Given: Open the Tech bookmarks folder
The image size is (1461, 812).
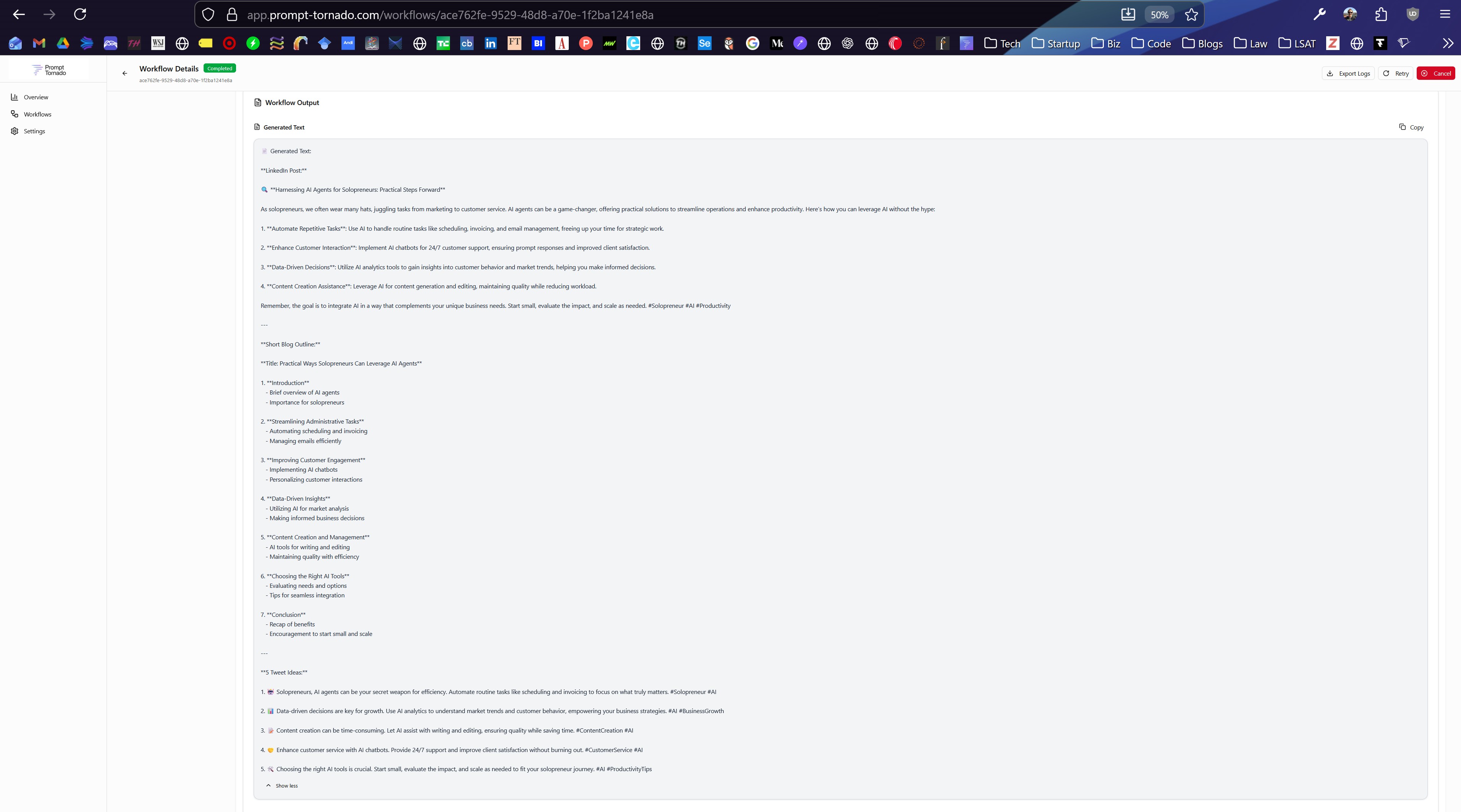Looking at the screenshot, I should tap(1002, 43).
